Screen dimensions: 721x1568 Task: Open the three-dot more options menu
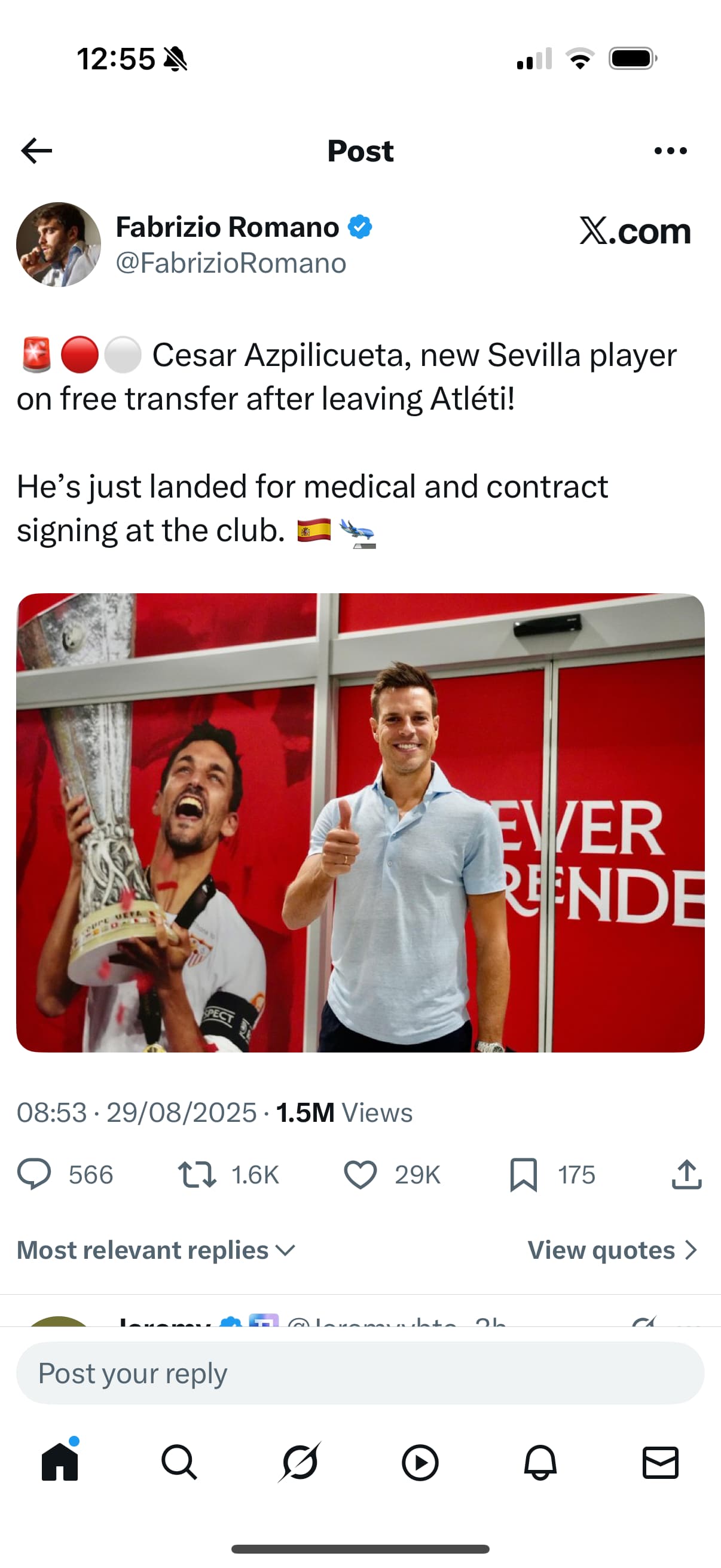(x=671, y=151)
